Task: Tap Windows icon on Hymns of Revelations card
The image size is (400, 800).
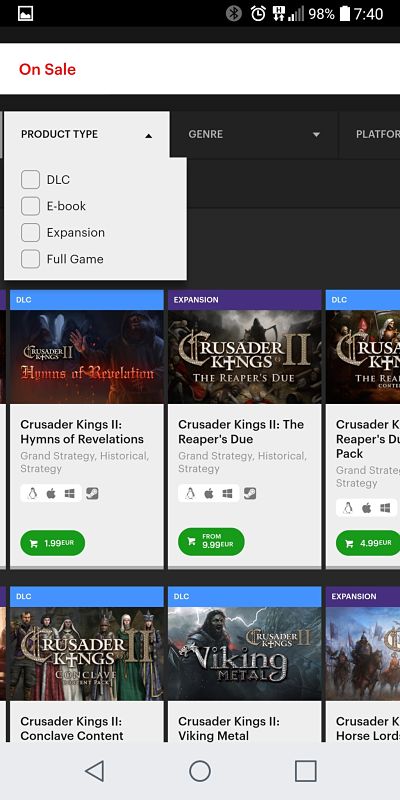Action: 69,493
